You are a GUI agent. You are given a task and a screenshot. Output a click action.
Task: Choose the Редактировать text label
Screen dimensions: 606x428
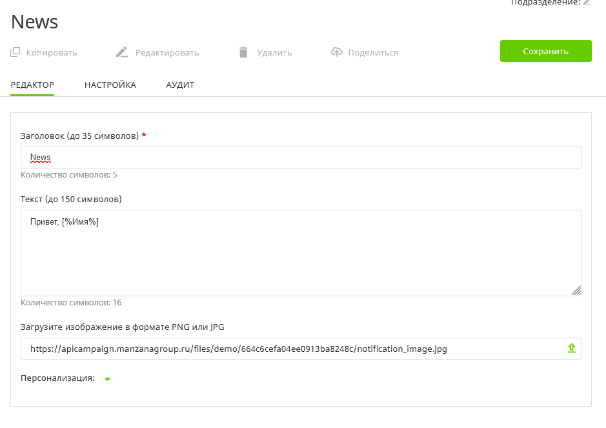click(x=167, y=53)
